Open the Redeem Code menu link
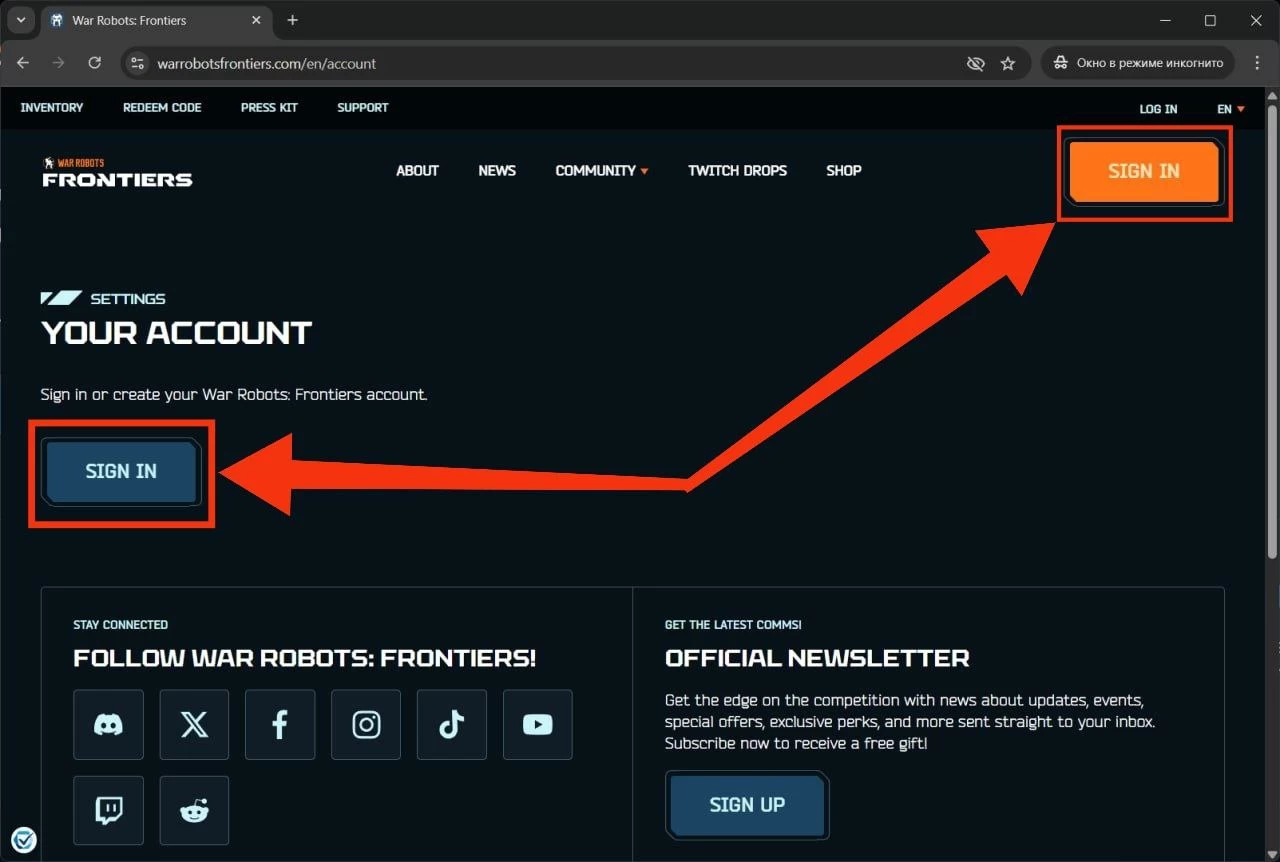 [x=162, y=108]
